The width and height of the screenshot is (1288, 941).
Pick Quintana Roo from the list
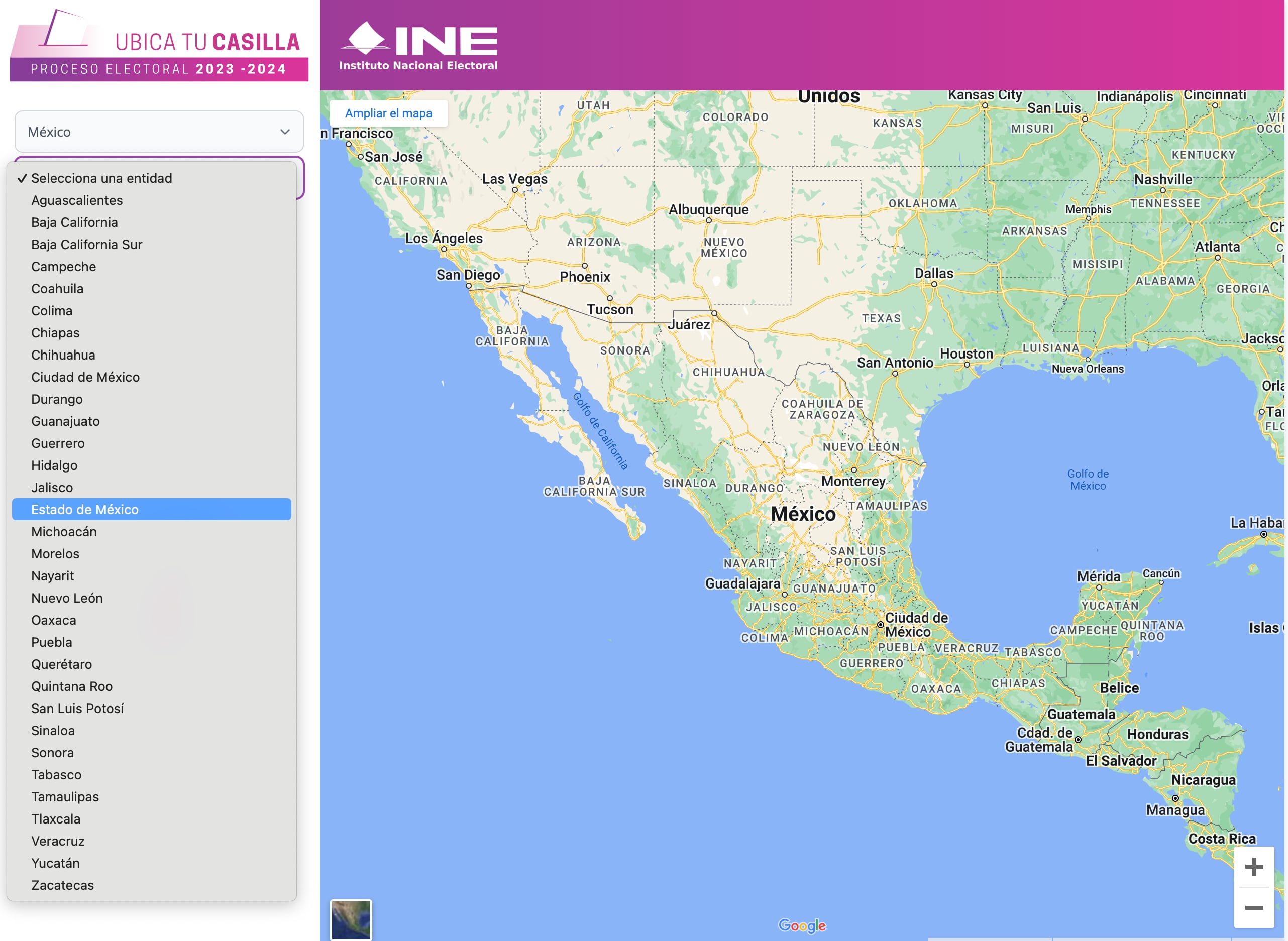click(x=72, y=686)
